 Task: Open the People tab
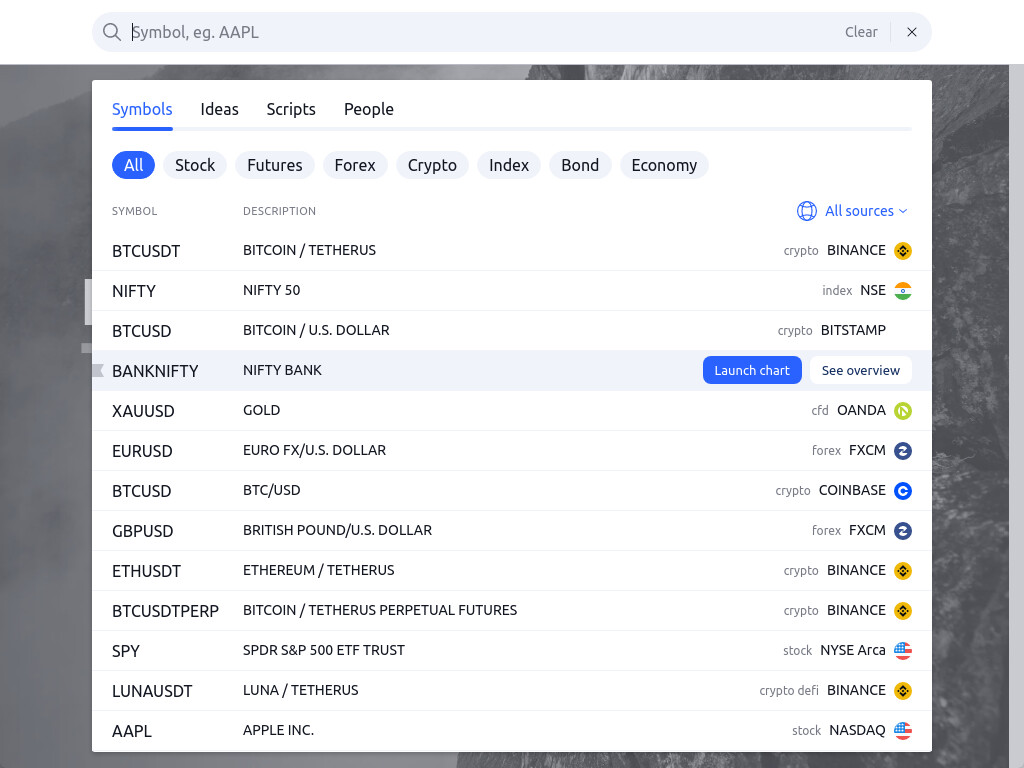pos(368,109)
